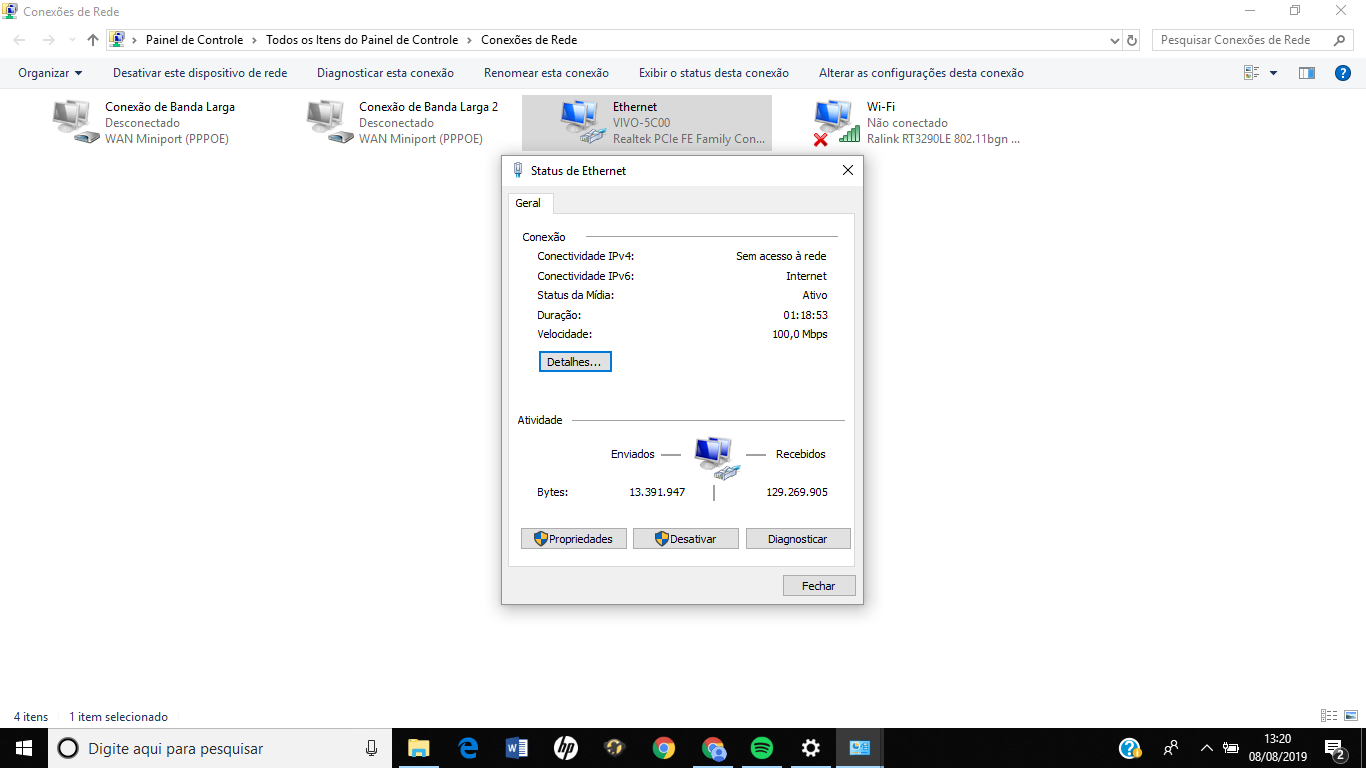Click the 129.269.905 received bytes value
Screen dimensions: 1366x768
(x=797, y=492)
